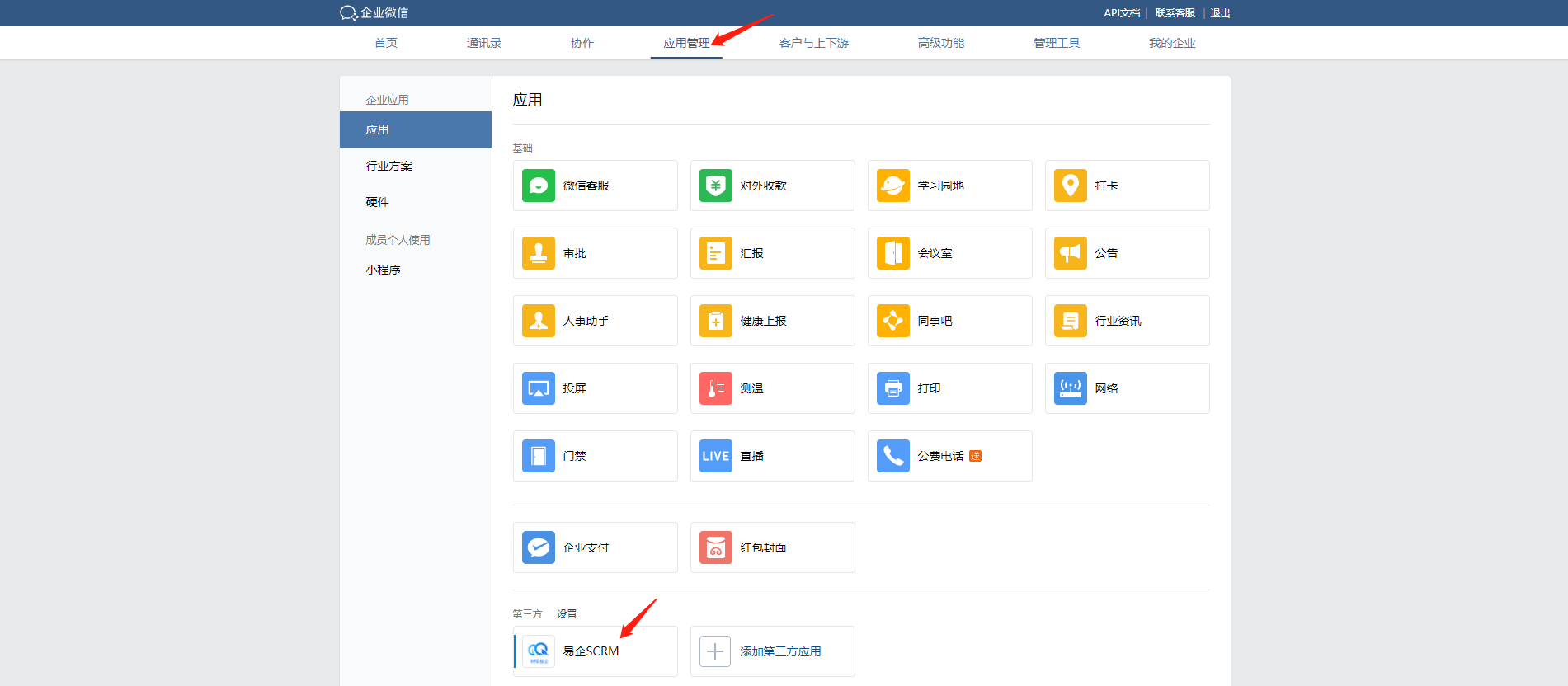Open the 客户与上下游 tab
This screenshot has width=1568, height=686.
pyautogui.click(x=814, y=43)
